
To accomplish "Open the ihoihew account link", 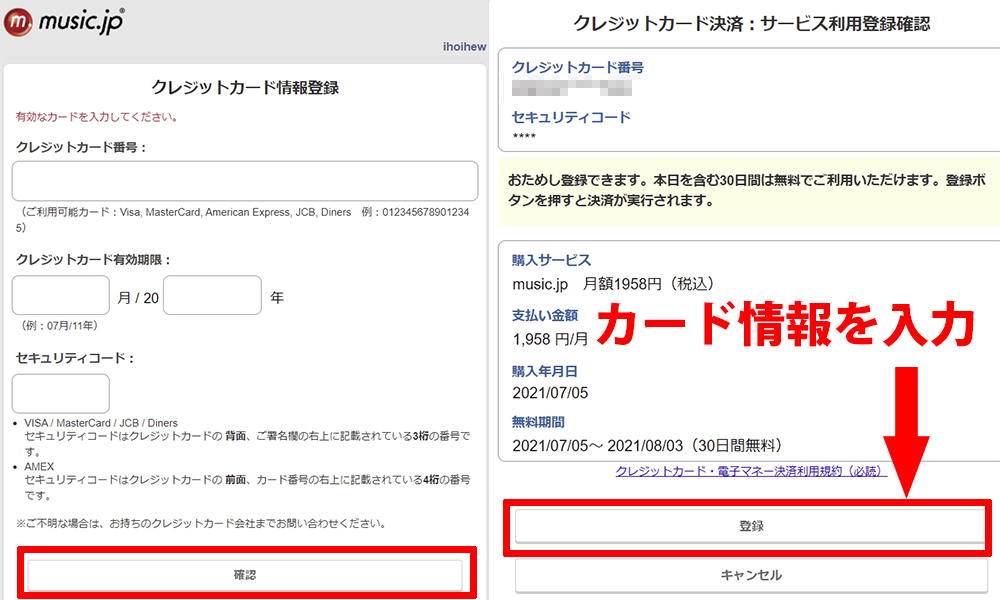I will click(x=464, y=47).
